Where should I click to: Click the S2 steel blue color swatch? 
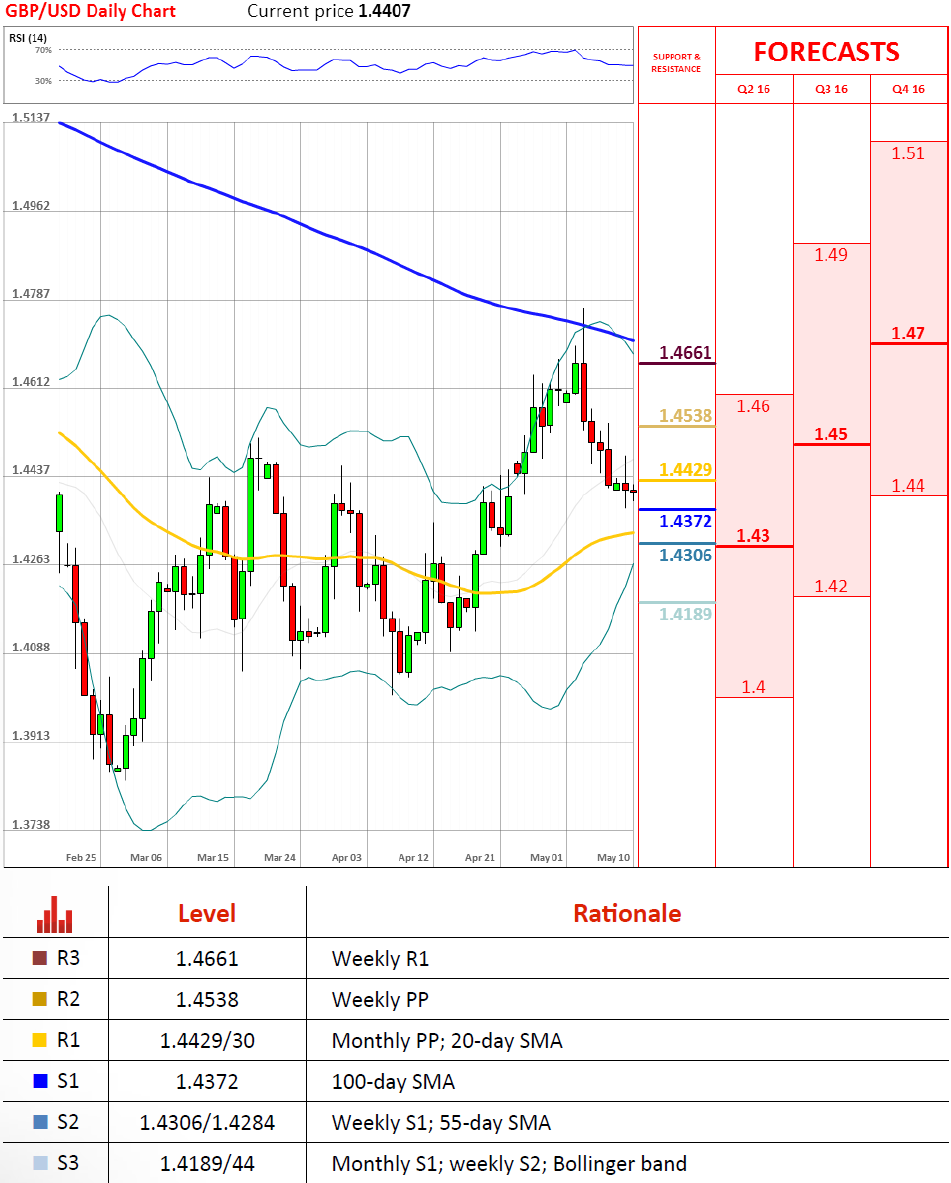coord(40,1122)
